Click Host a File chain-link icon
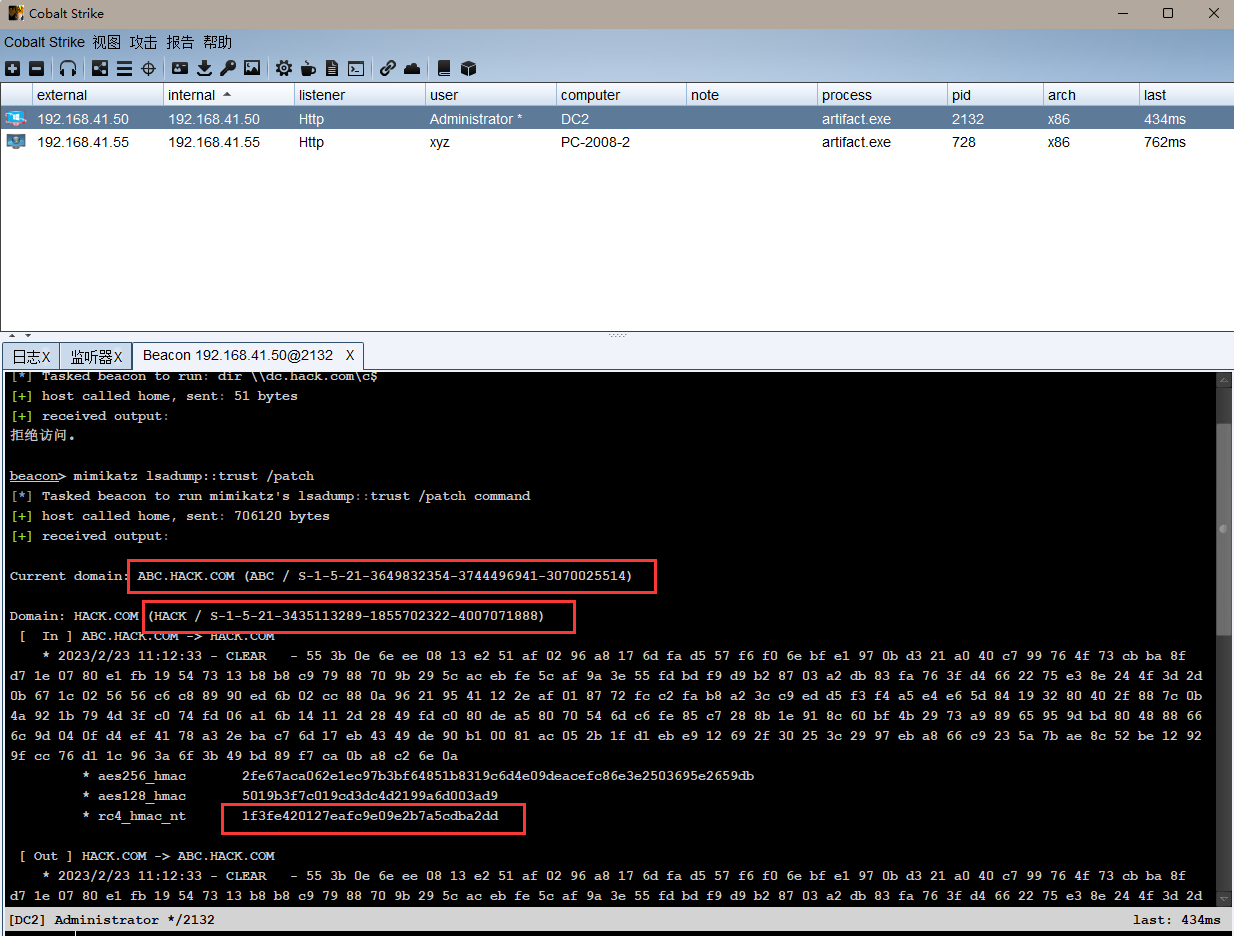Image resolution: width=1234 pixels, height=936 pixels. (x=388, y=68)
